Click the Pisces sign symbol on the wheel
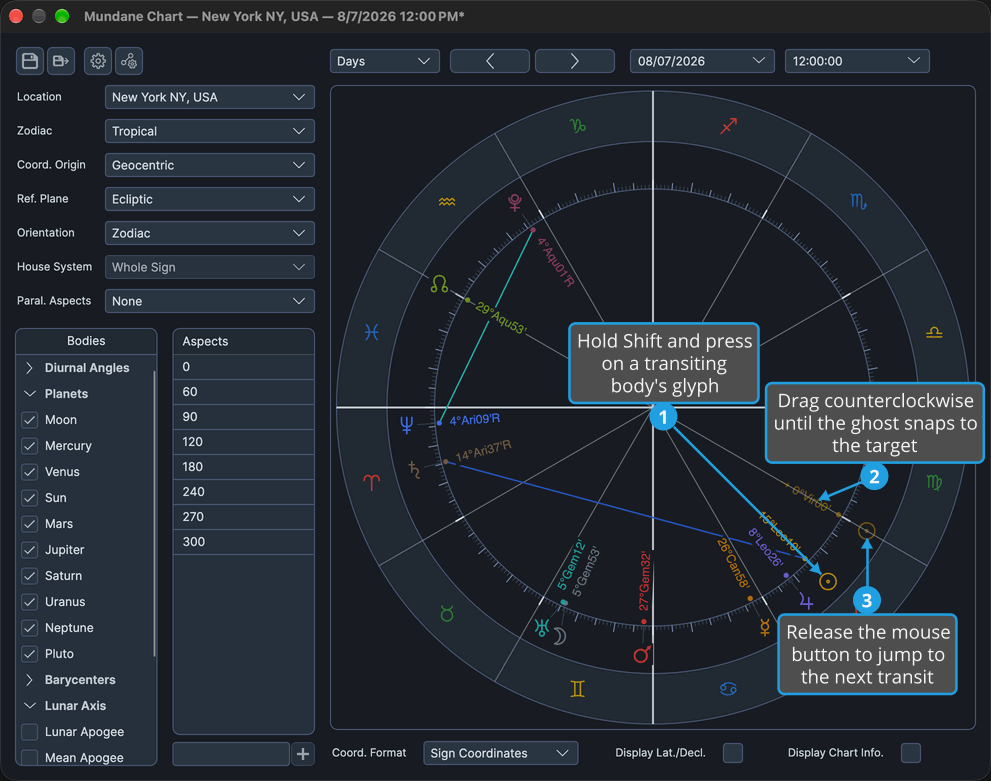 [x=372, y=332]
